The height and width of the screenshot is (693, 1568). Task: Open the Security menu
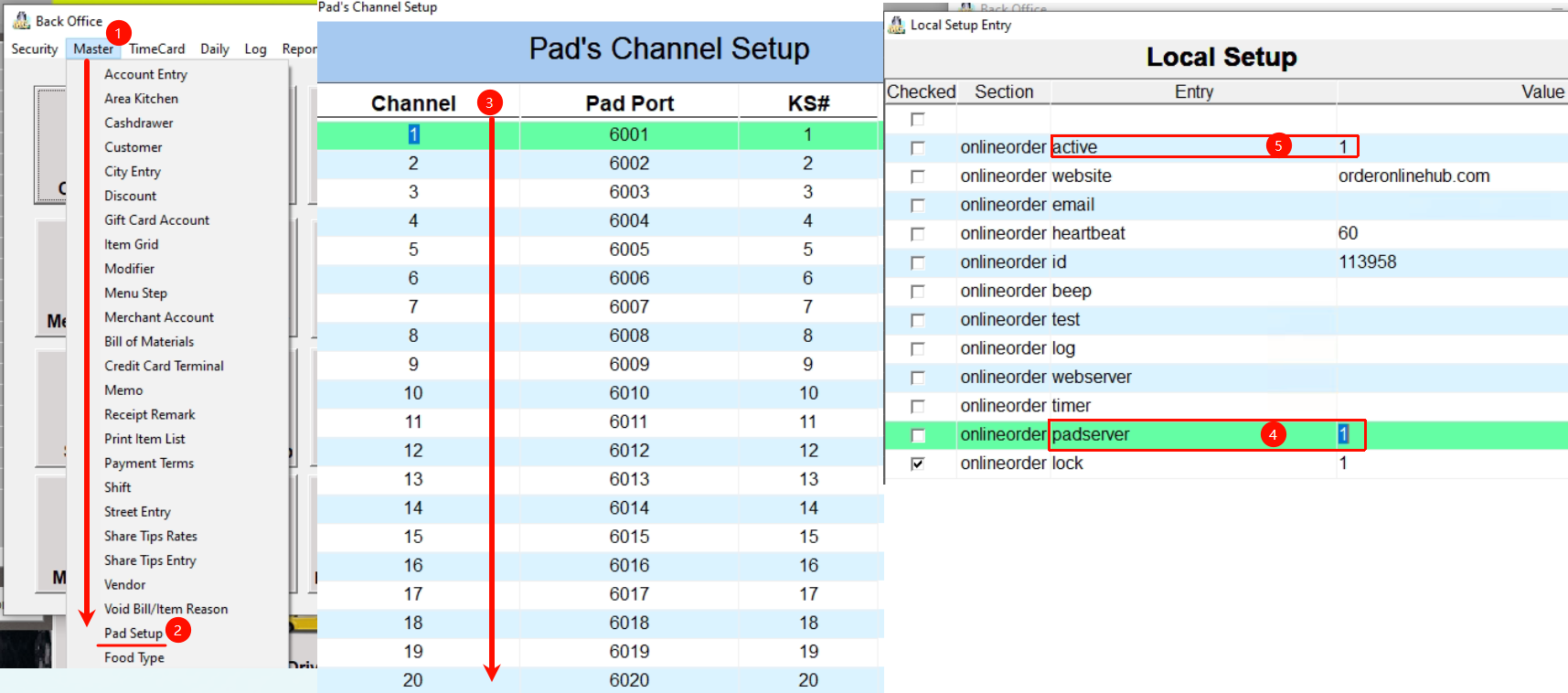click(x=35, y=49)
